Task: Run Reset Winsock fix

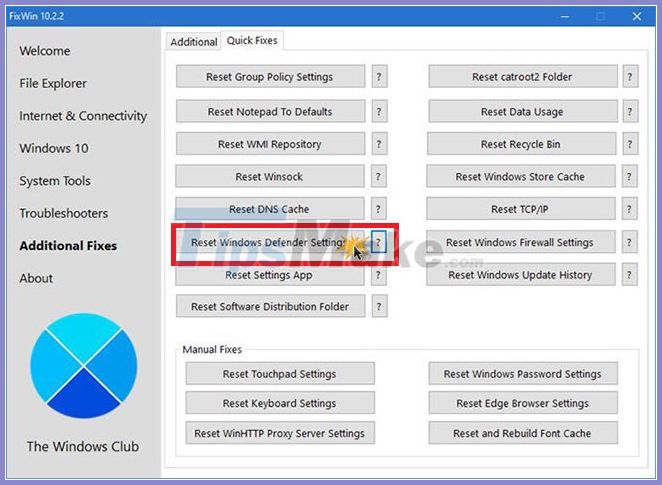Action: coord(269,176)
